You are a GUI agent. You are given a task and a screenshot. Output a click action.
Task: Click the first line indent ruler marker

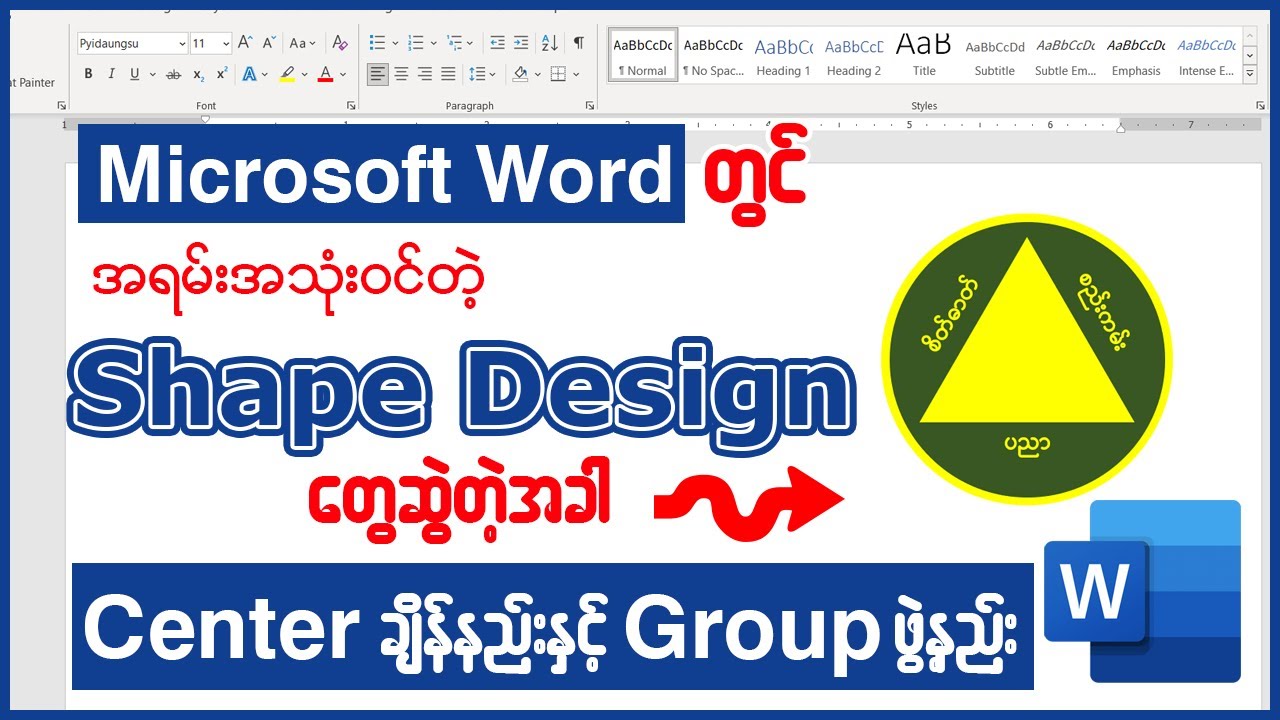pos(205,120)
